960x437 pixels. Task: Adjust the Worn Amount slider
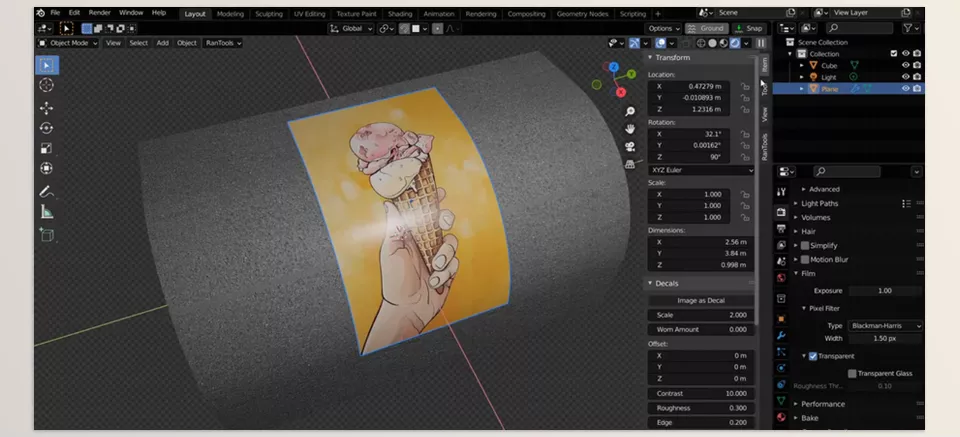tap(701, 329)
